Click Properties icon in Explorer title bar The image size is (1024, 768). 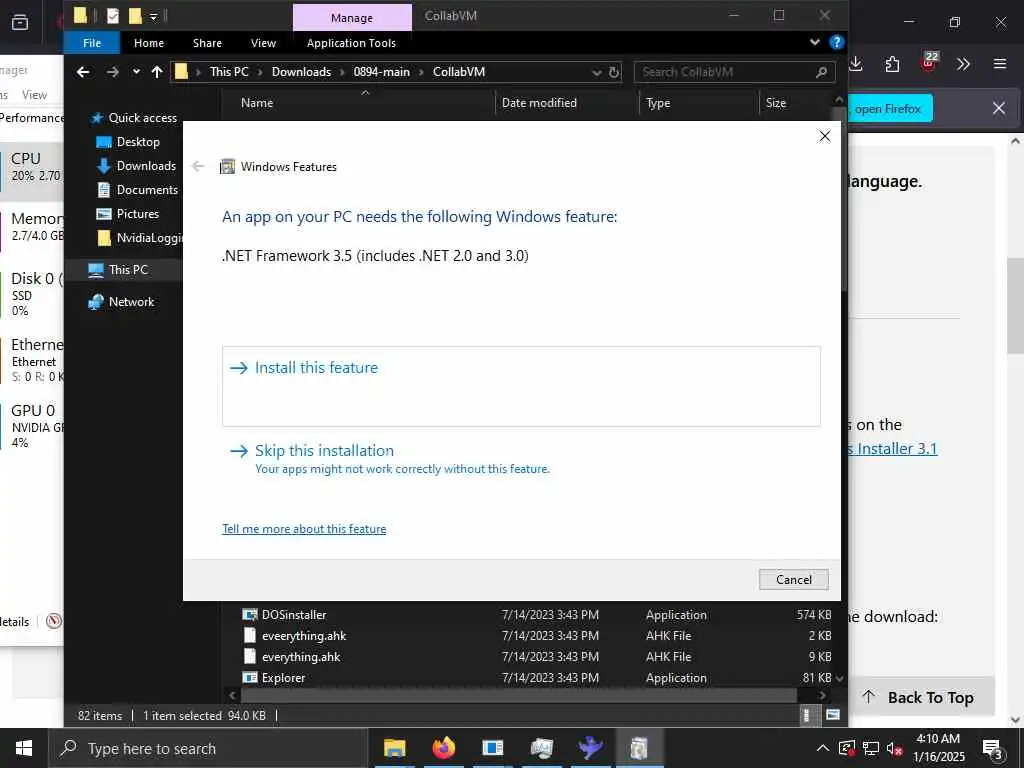coord(113,16)
